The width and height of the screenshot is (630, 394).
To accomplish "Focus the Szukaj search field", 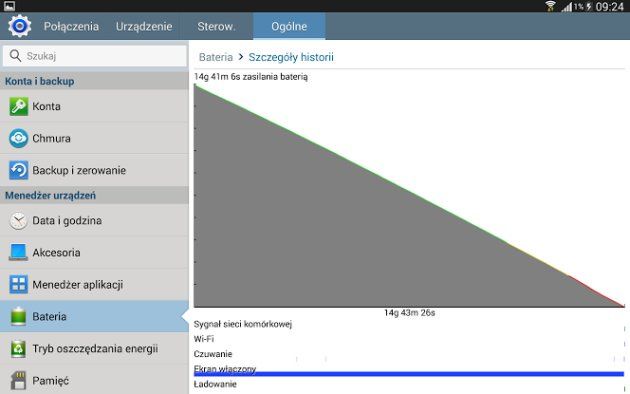I will (x=95, y=55).
